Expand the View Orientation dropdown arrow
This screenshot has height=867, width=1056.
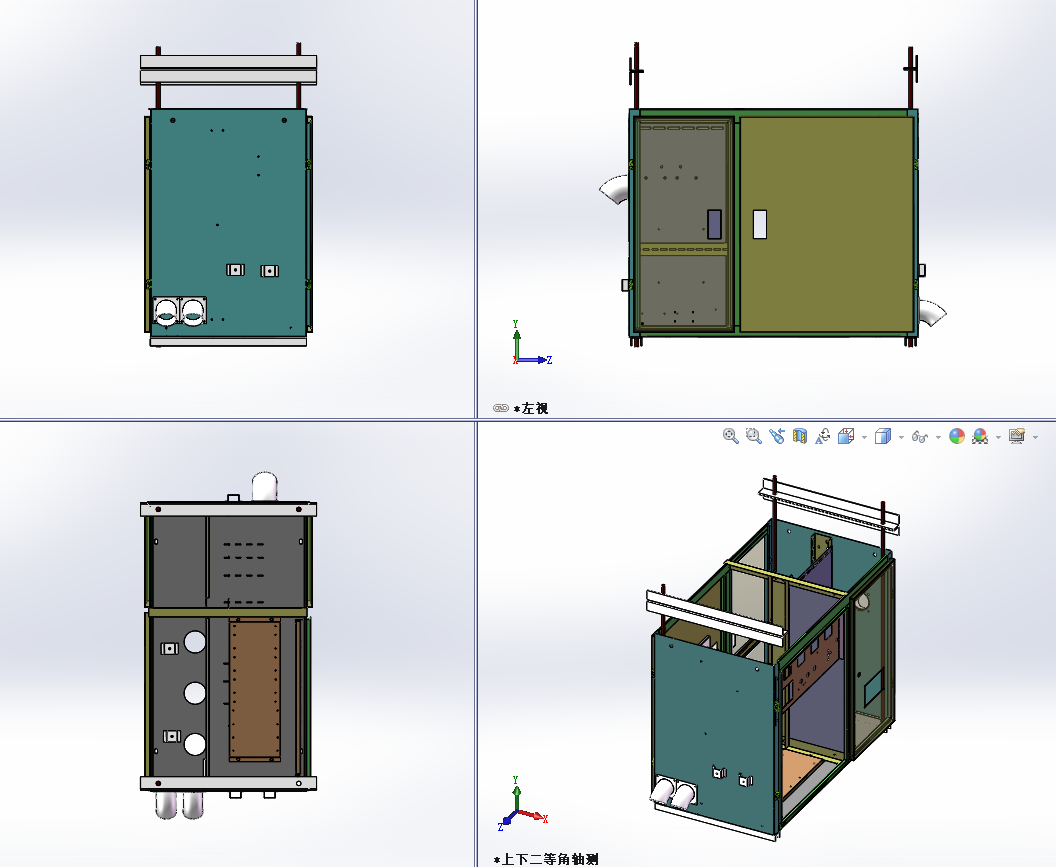pos(864,437)
